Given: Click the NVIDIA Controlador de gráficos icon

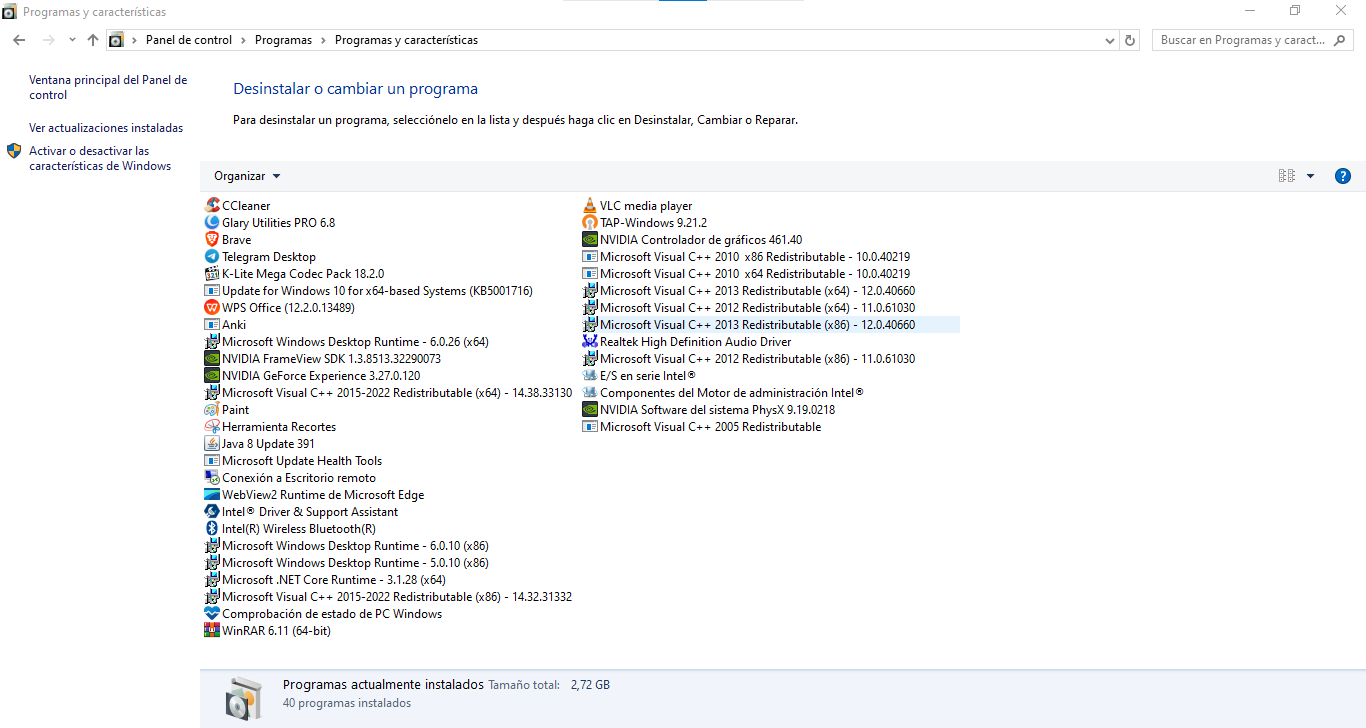Looking at the screenshot, I should [x=590, y=240].
